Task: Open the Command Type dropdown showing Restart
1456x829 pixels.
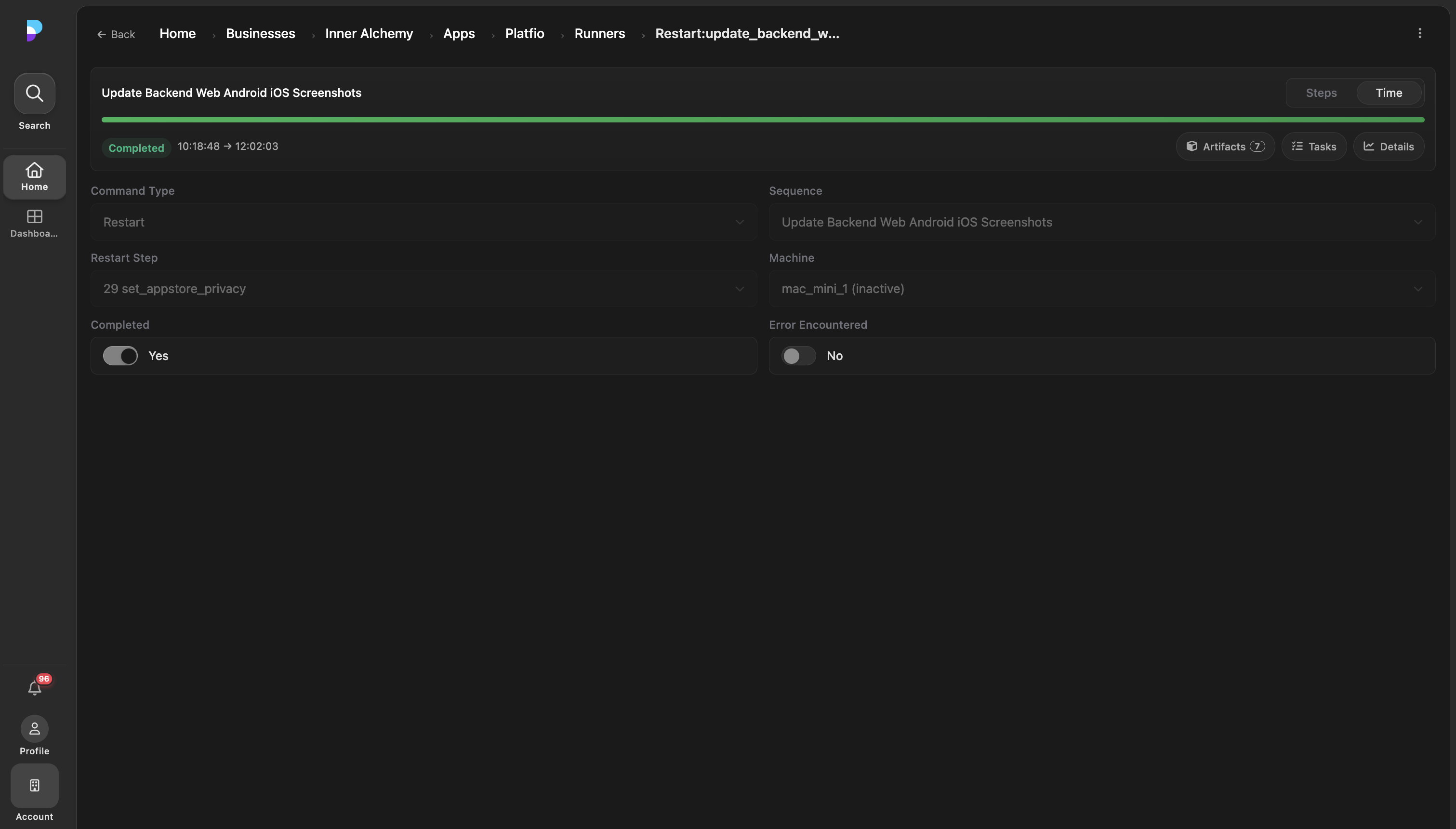Action: 424,222
